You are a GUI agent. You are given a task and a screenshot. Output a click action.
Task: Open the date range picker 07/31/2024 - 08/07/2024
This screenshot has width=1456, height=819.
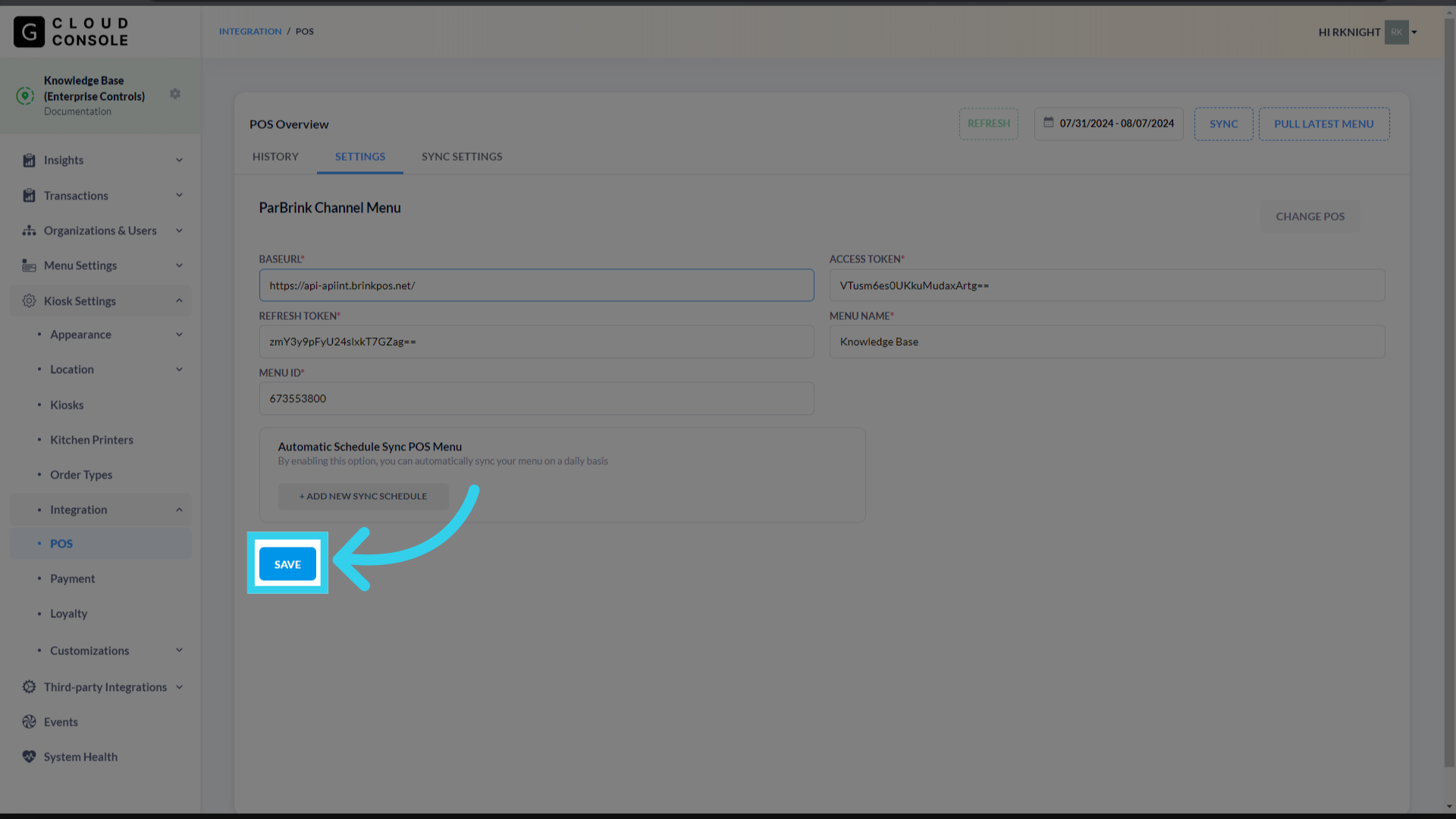tap(1109, 124)
